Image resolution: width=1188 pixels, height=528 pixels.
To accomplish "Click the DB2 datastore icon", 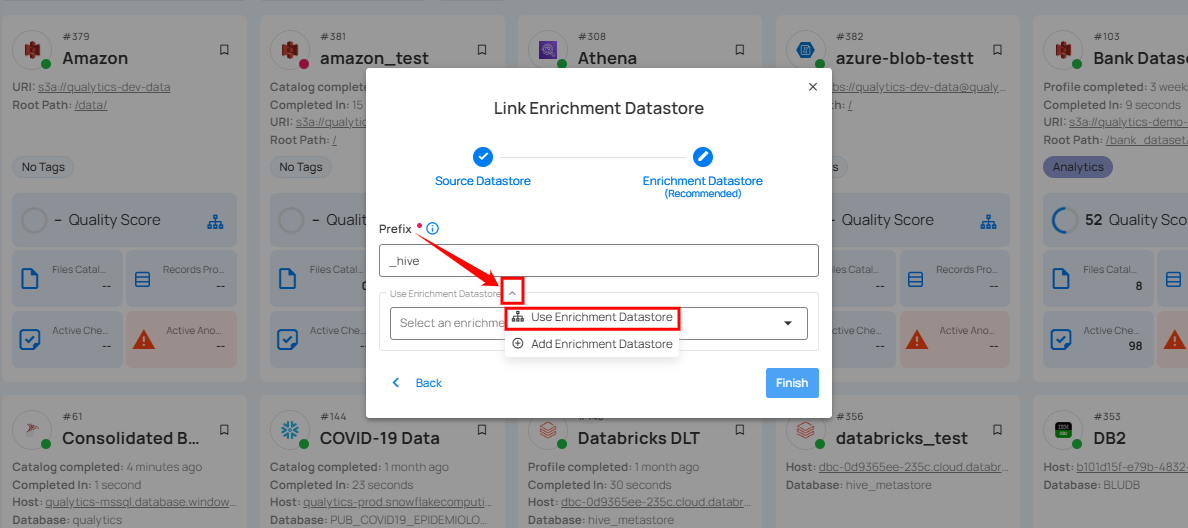I will (x=1063, y=429).
